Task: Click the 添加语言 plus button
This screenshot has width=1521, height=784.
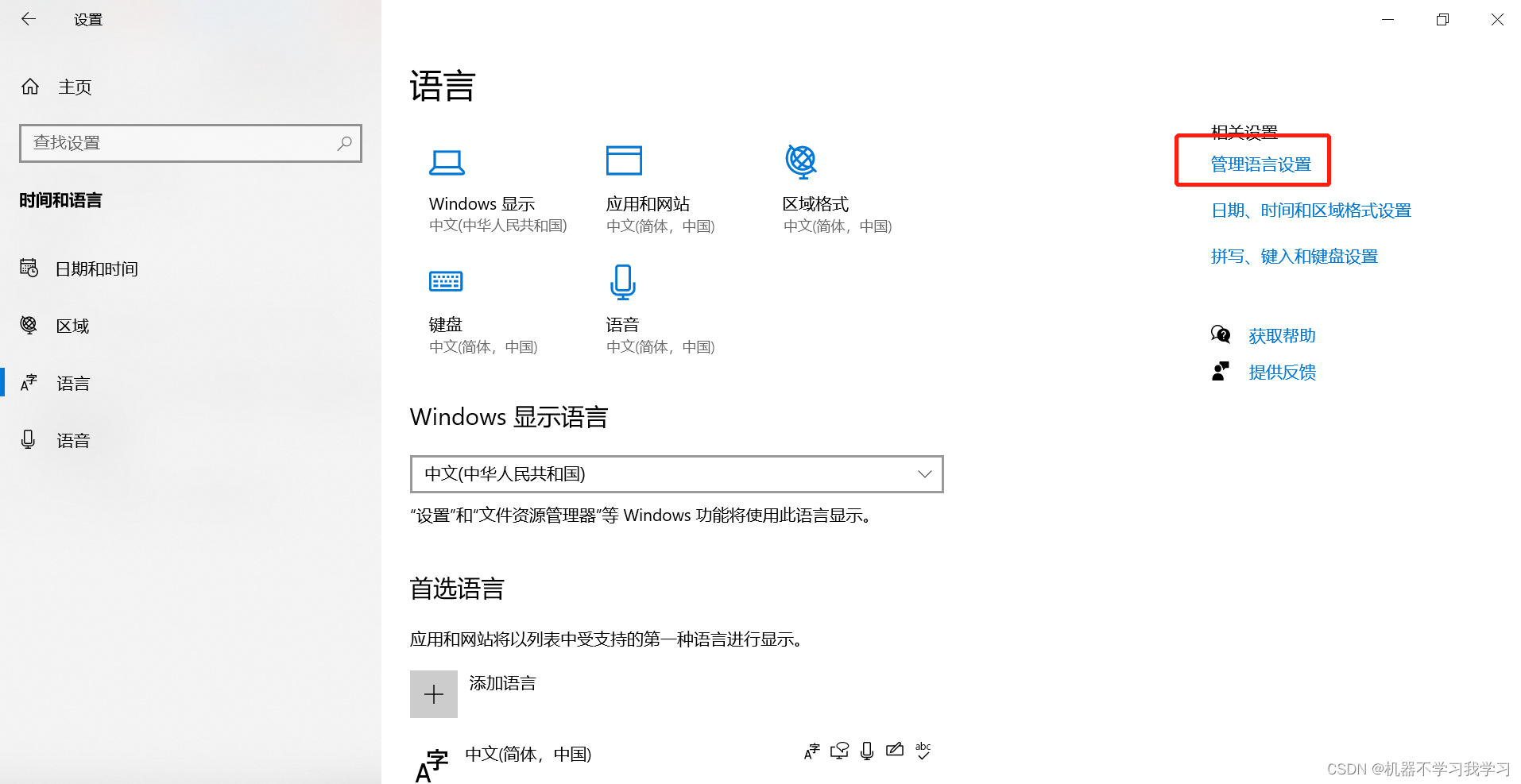Action: point(434,694)
